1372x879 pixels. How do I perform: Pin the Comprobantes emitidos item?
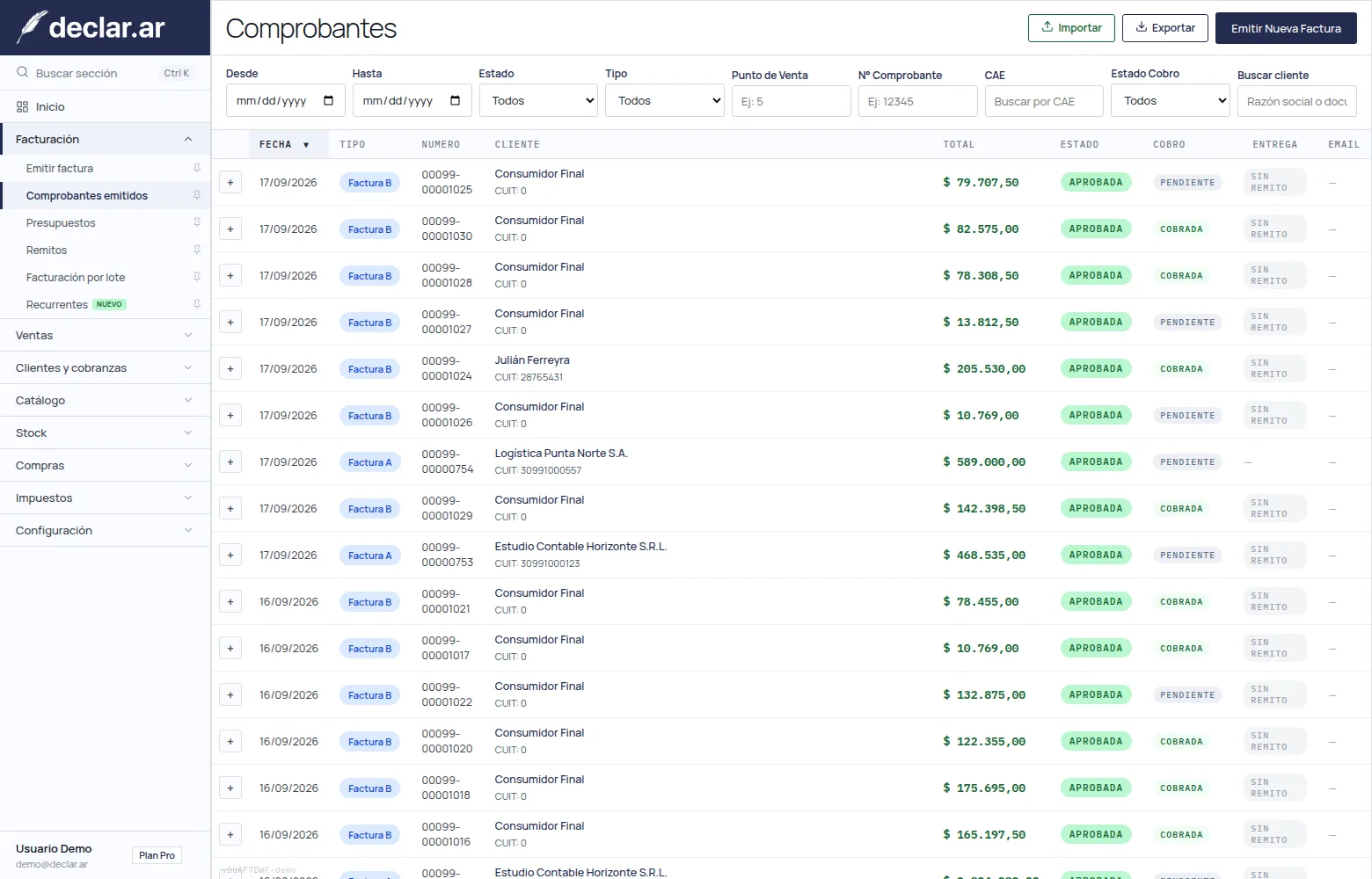click(x=197, y=195)
